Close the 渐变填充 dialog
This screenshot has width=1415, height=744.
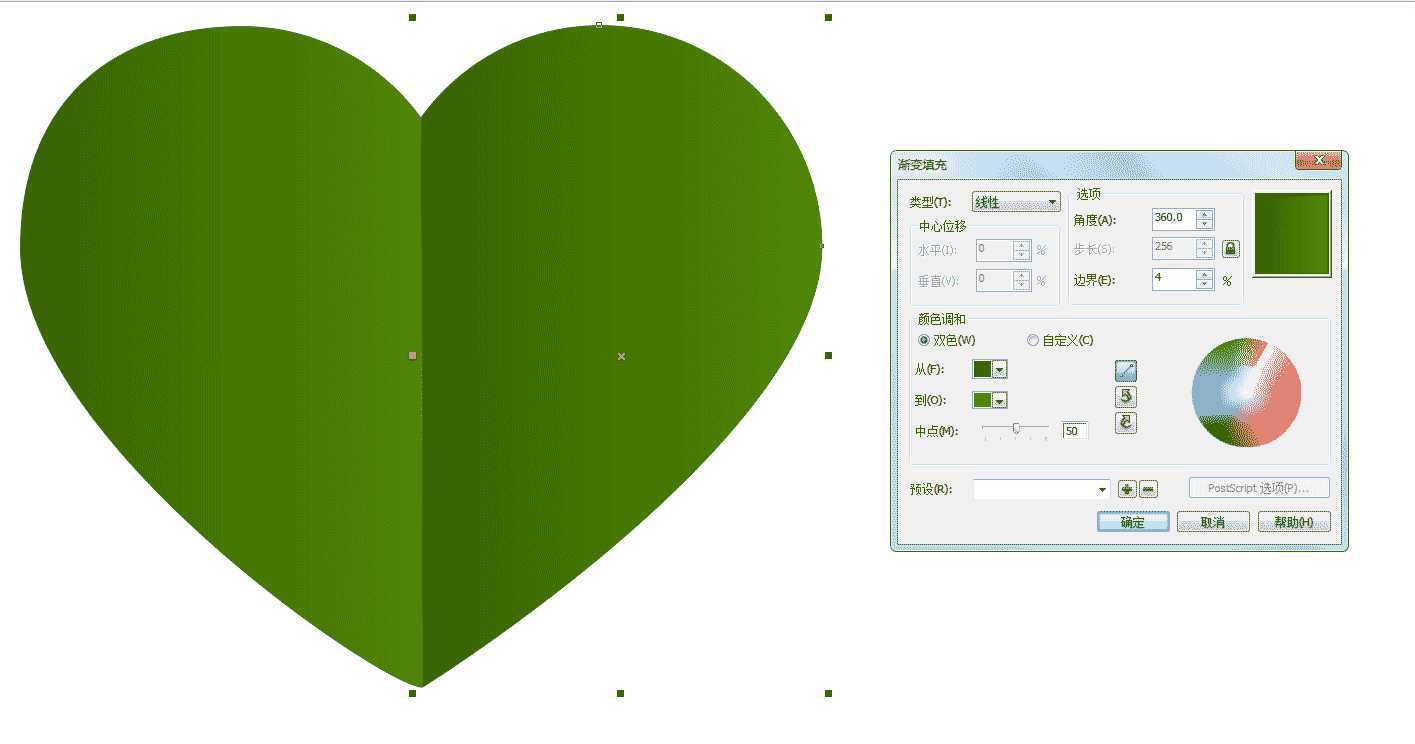click(x=1317, y=161)
